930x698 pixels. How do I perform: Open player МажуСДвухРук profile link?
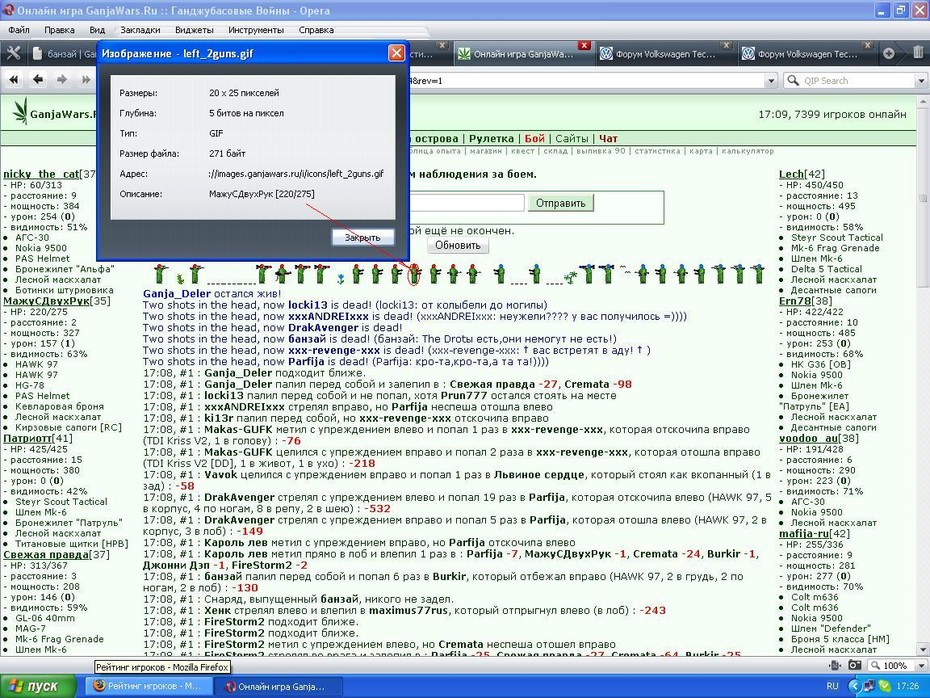(x=46, y=301)
